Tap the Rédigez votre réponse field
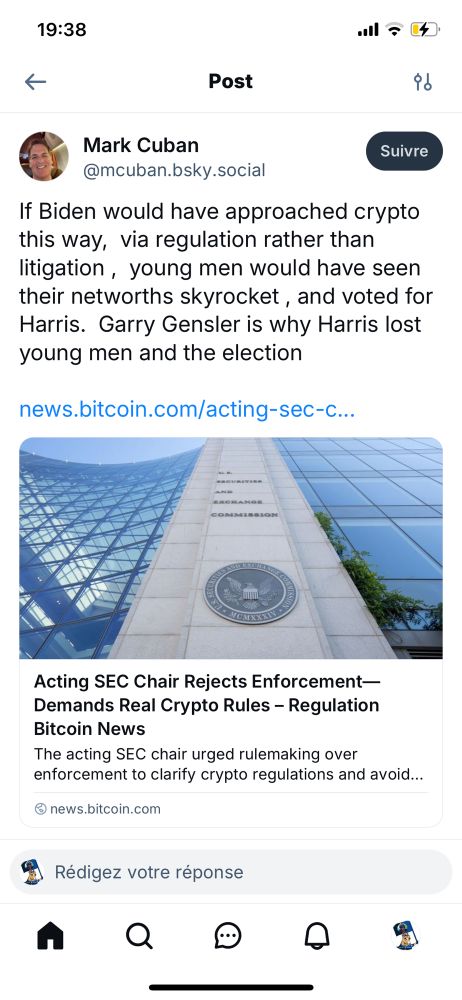The width and height of the screenshot is (462, 1000). click(x=231, y=872)
